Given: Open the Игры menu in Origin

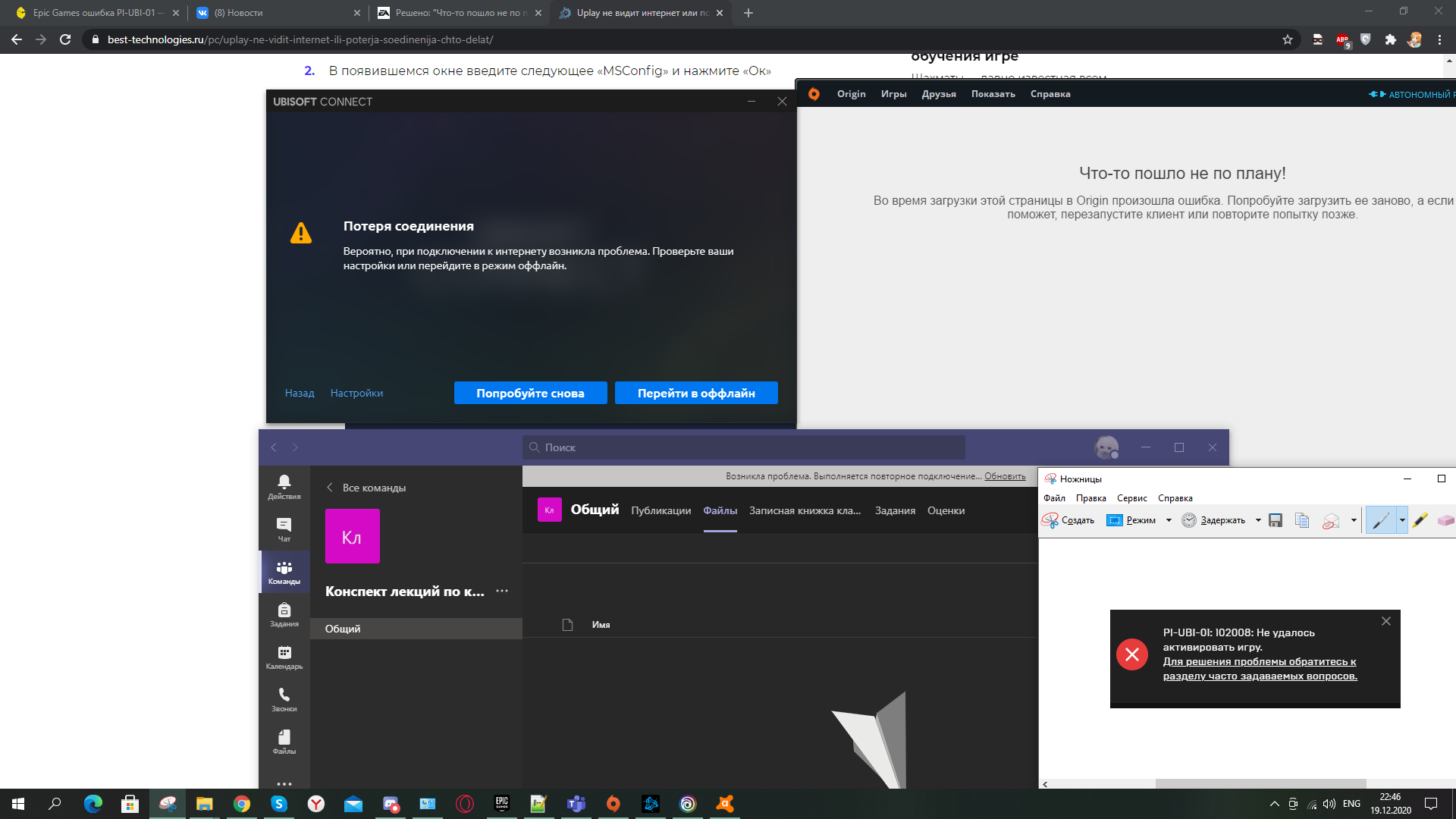Looking at the screenshot, I should point(893,94).
